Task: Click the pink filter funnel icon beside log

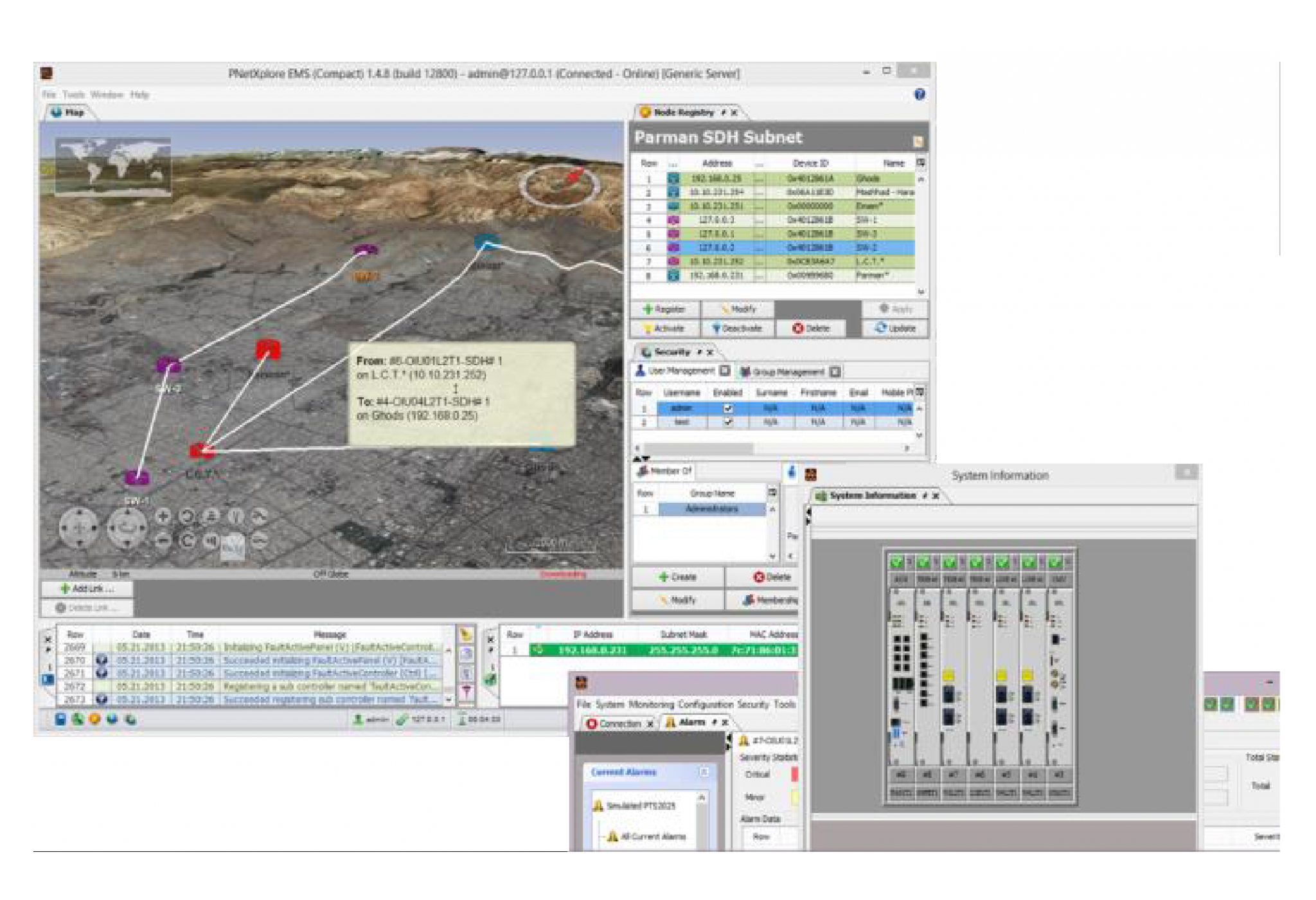Action: (467, 691)
